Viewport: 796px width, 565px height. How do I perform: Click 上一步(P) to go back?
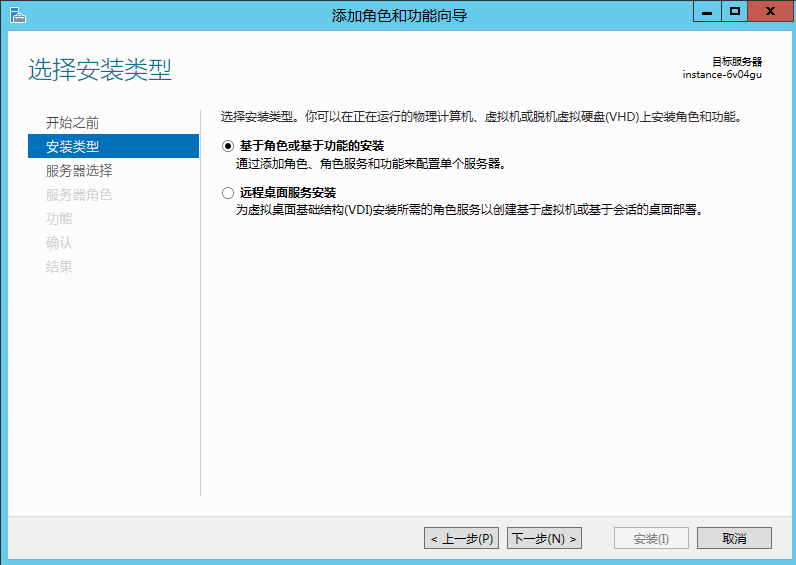[x=461, y=538]
